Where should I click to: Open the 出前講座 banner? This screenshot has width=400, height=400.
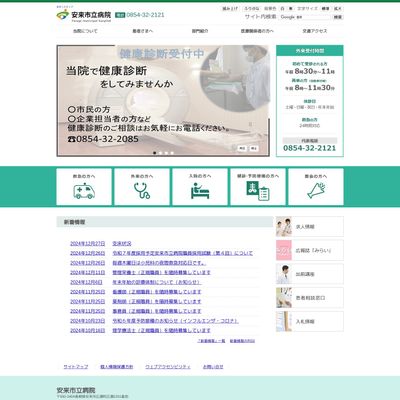coord(310,274)
